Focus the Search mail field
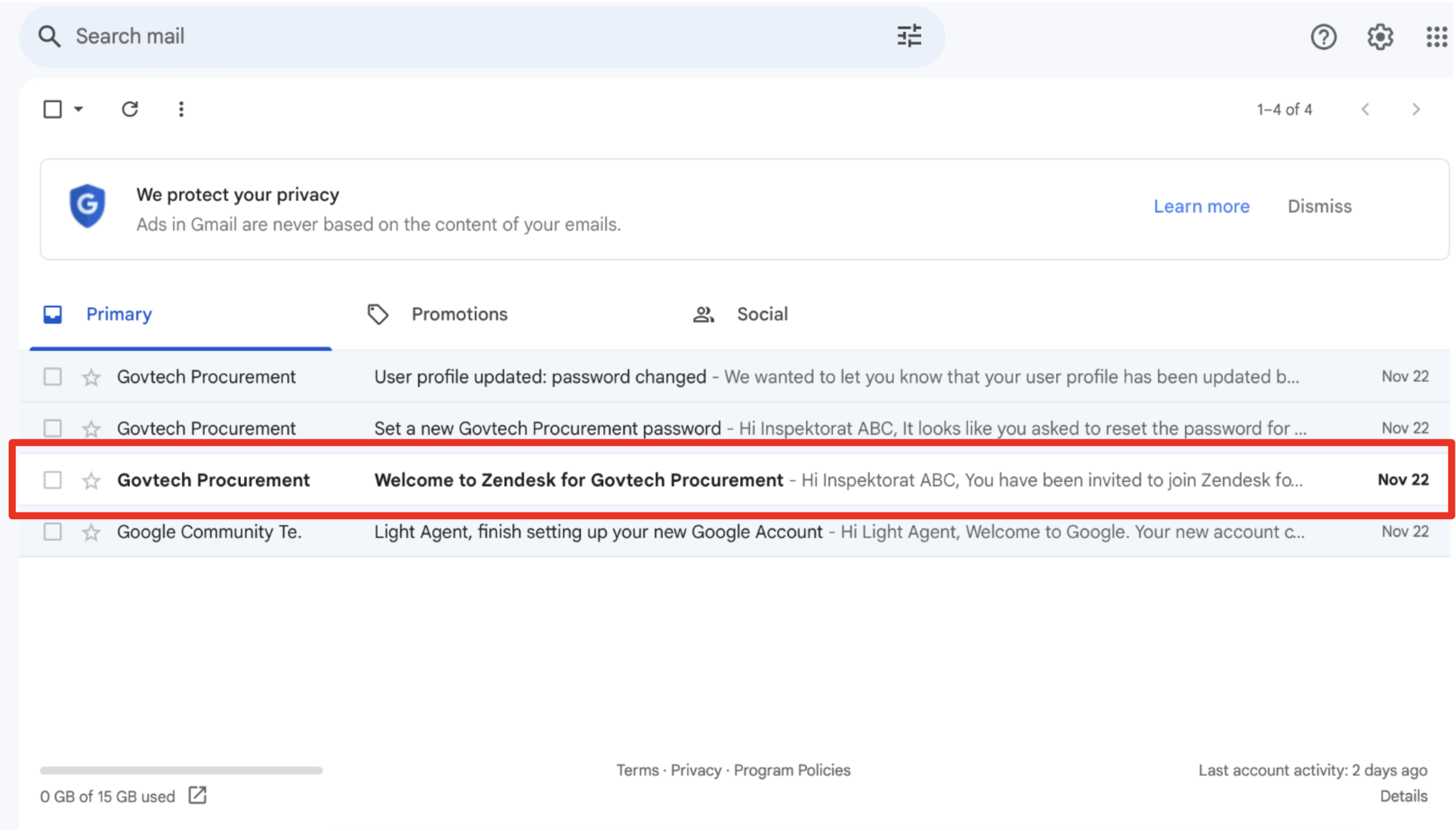Viewport: 1456px width, 831px height. point(481,36)
